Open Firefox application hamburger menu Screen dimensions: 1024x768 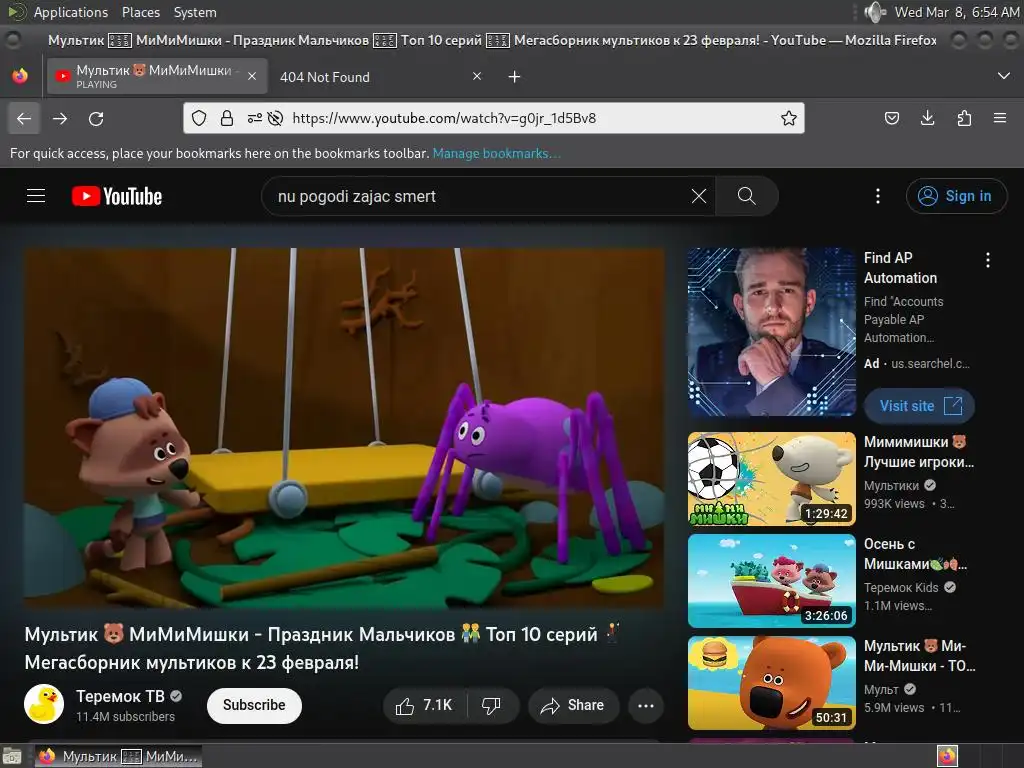[x=1000, y=118]
